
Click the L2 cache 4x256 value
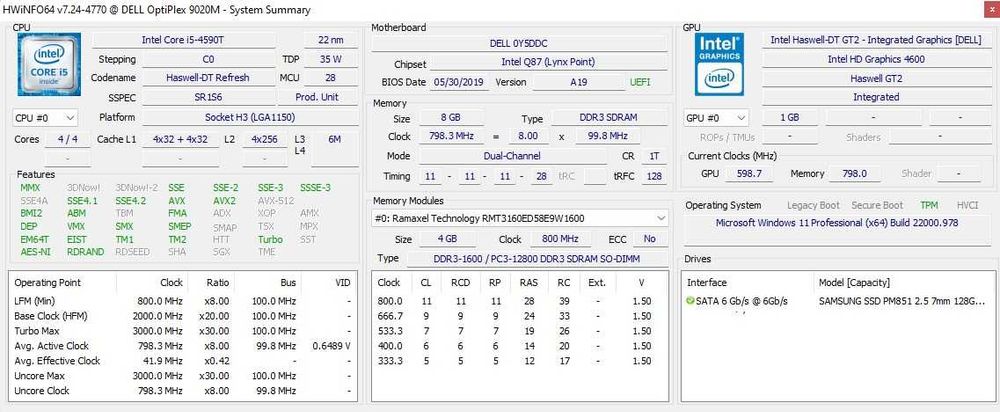click(265, 139)
